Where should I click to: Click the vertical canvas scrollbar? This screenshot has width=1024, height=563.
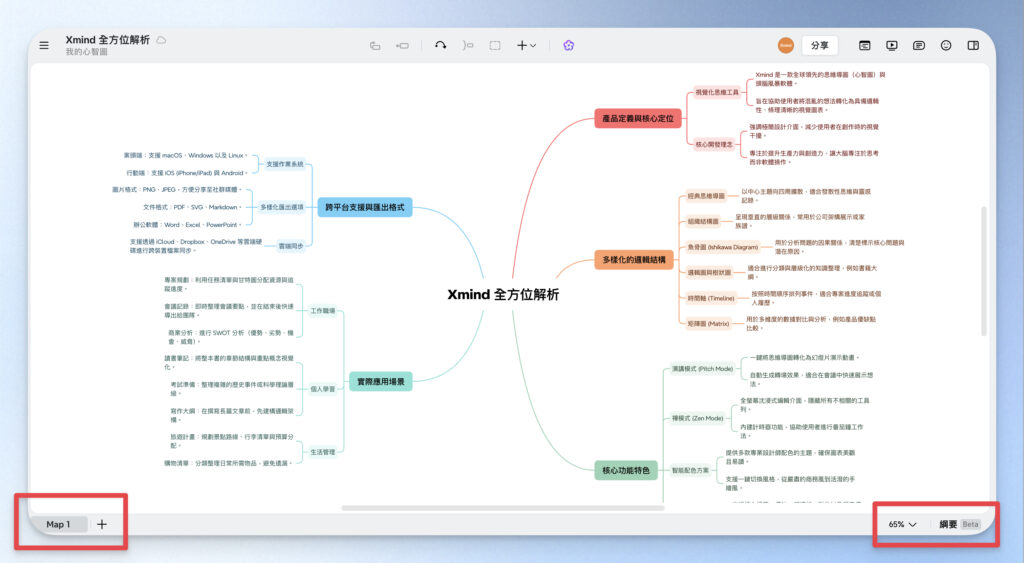coord(984,270)
